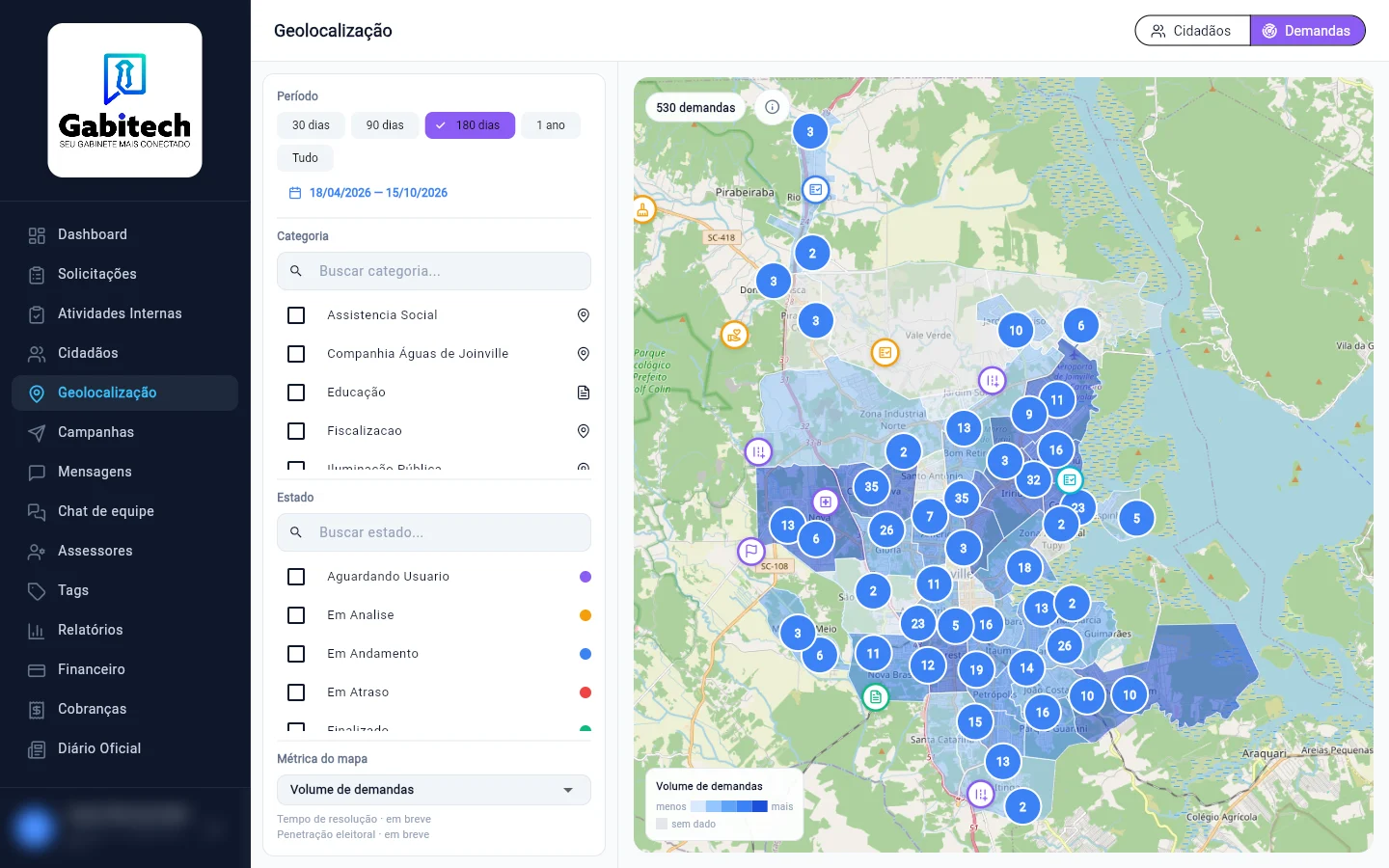Click purple dot of Aguardando Usuario
This screenshot has height=868, width=1389.
[x=586, y=577]
